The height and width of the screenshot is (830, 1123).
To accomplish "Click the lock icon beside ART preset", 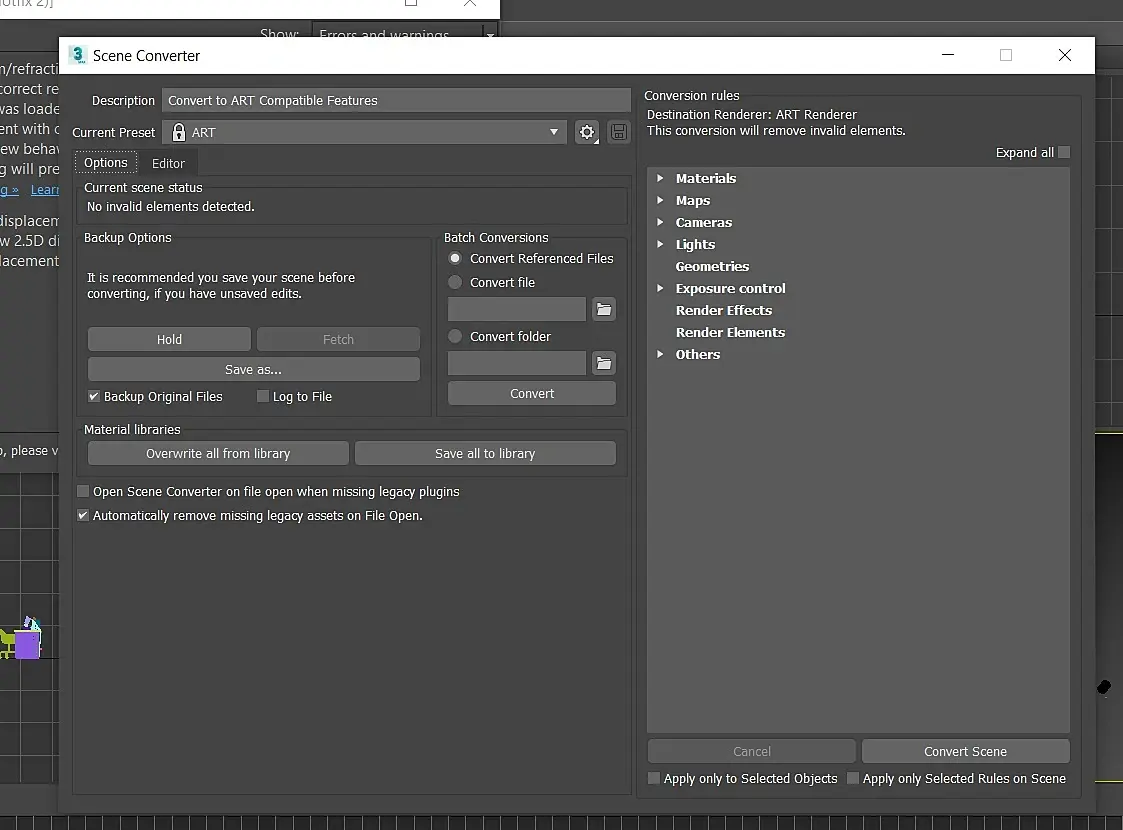I will point(179,132).
